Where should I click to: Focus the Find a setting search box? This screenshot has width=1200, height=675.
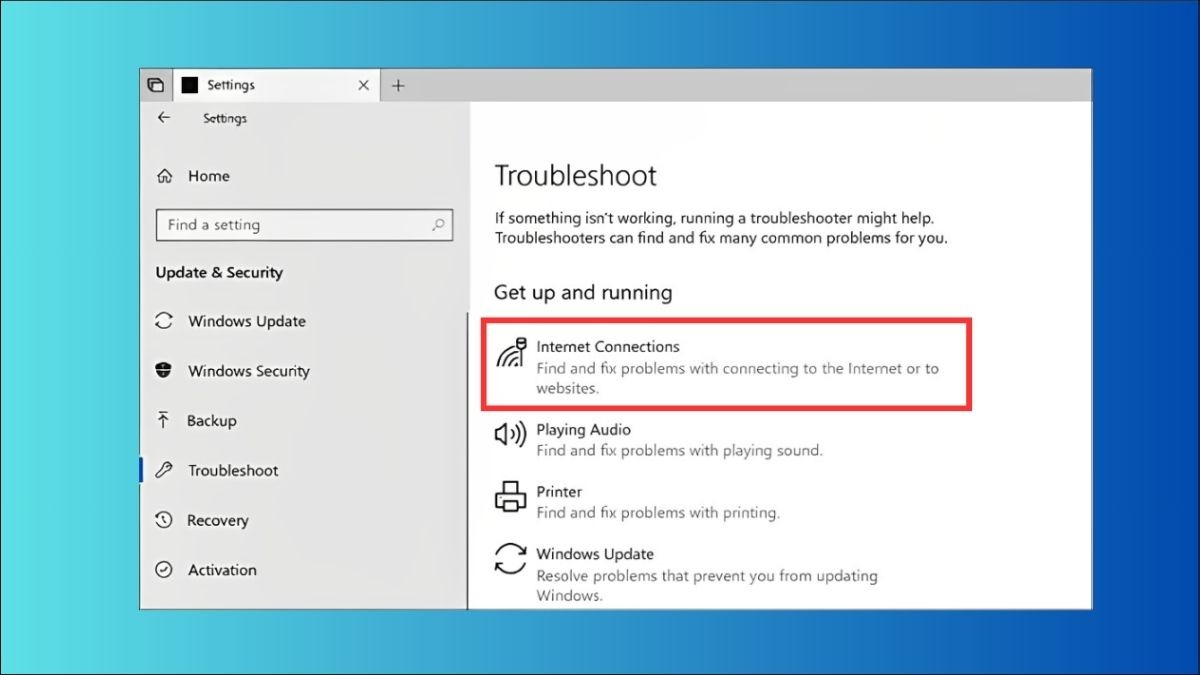point(304,225)
